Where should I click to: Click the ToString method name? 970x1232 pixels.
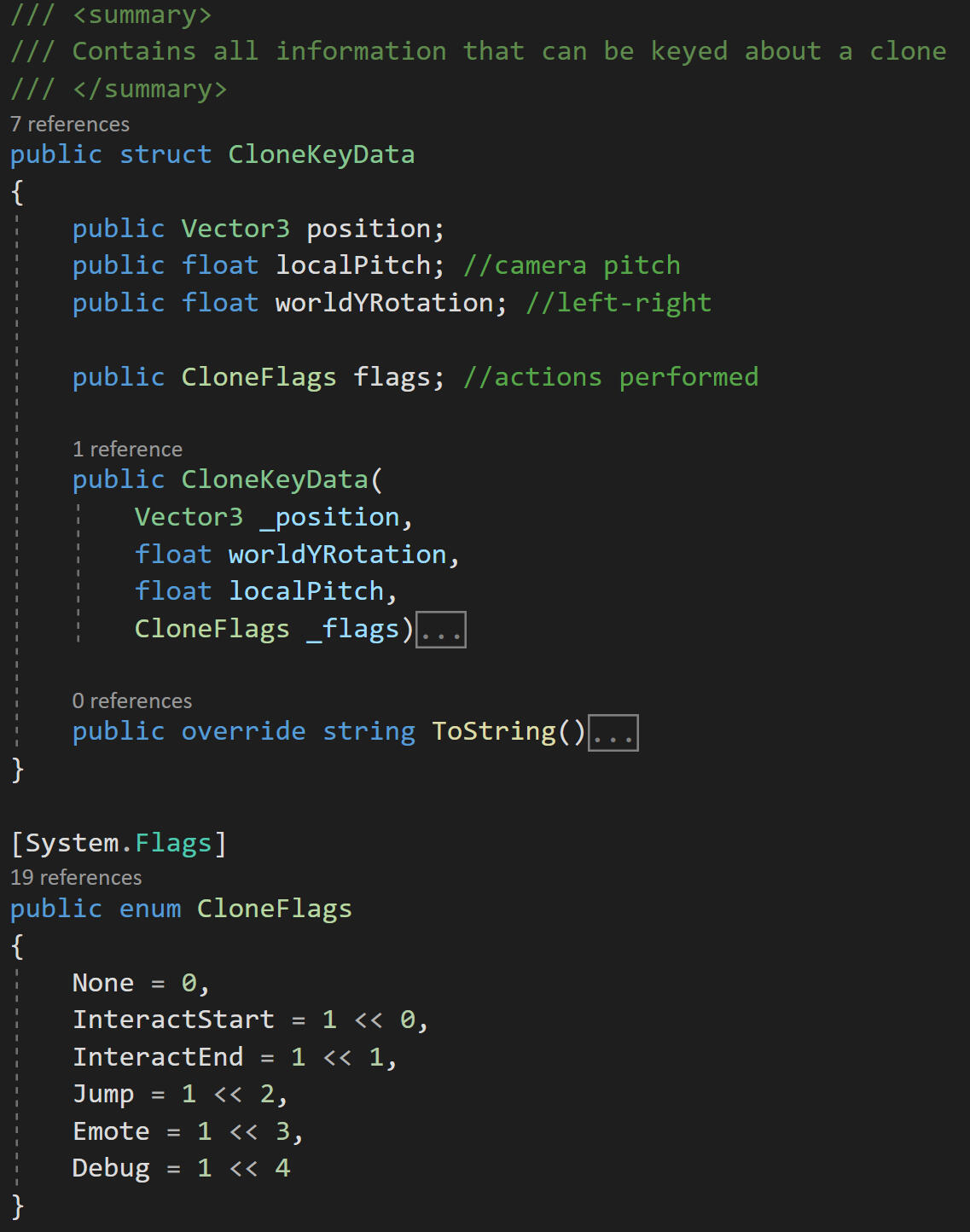click(493, 732)
